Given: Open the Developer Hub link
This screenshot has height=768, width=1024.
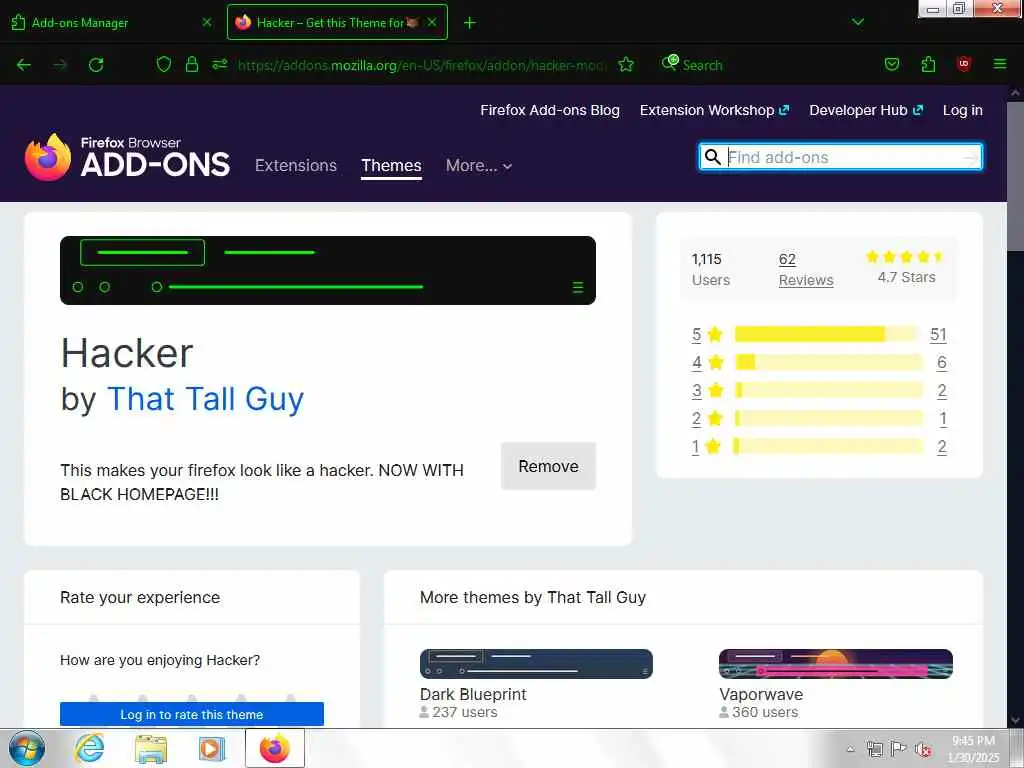Looking at the screenshot, I should pyautogui.click(x=866, y=110).
